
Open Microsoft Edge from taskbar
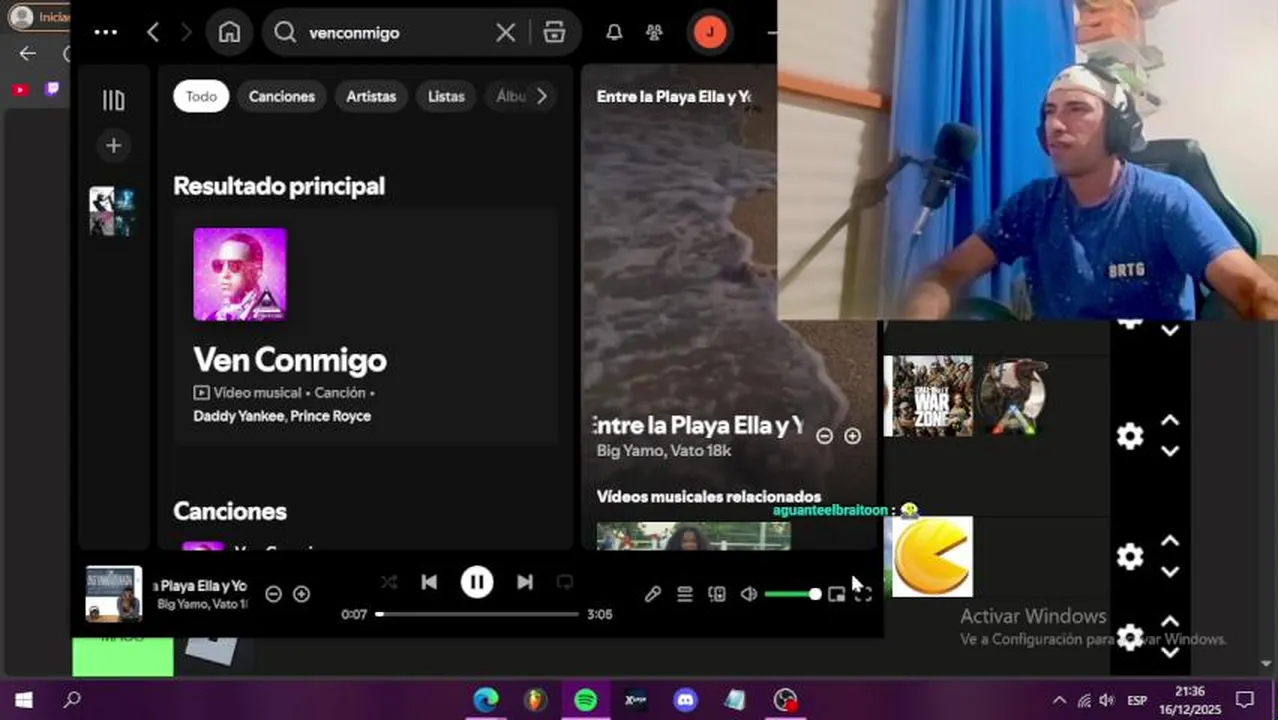(485, 700)
